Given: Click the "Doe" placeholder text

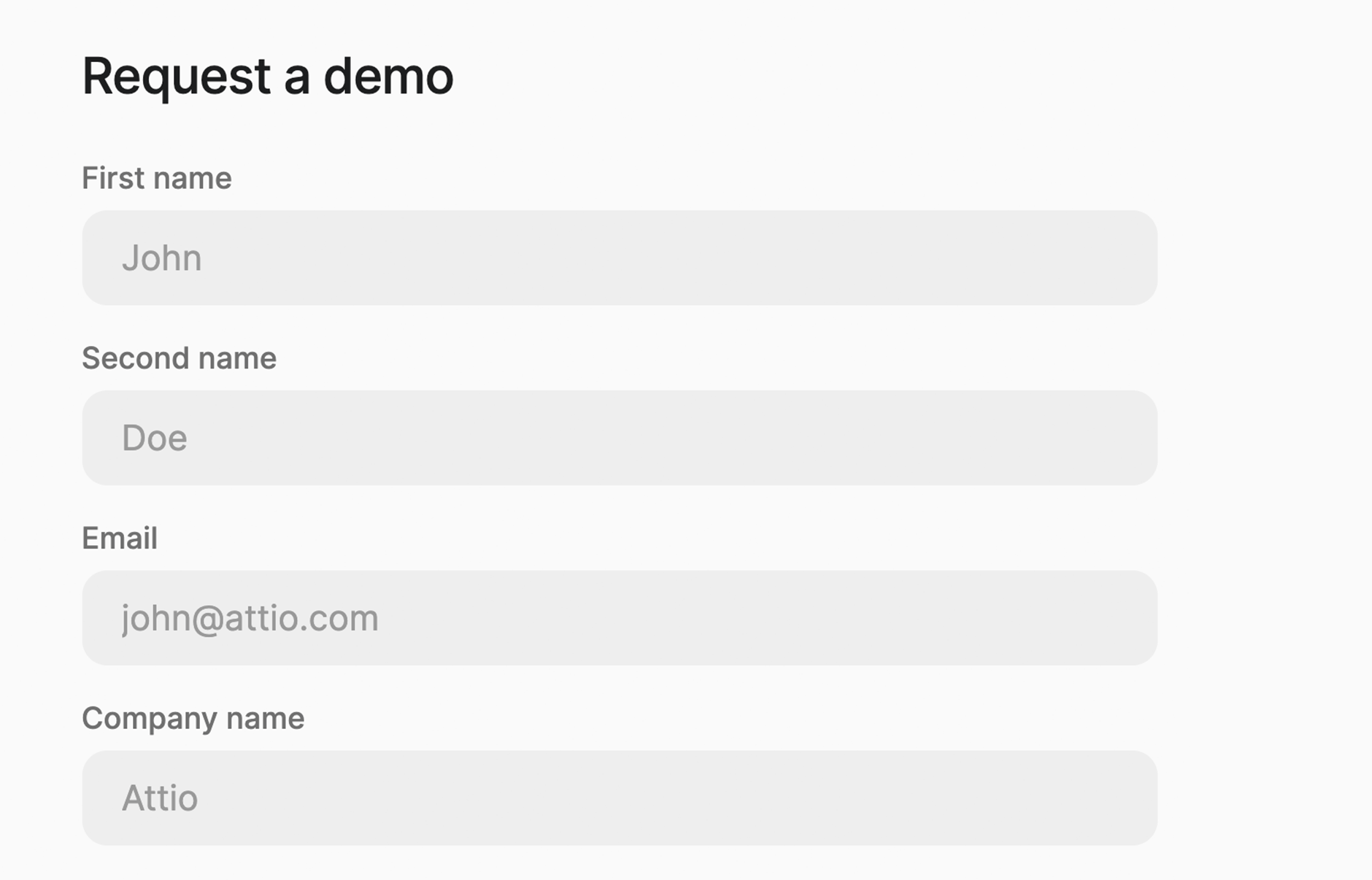Looking at the screenshot, I should [154, 438].
